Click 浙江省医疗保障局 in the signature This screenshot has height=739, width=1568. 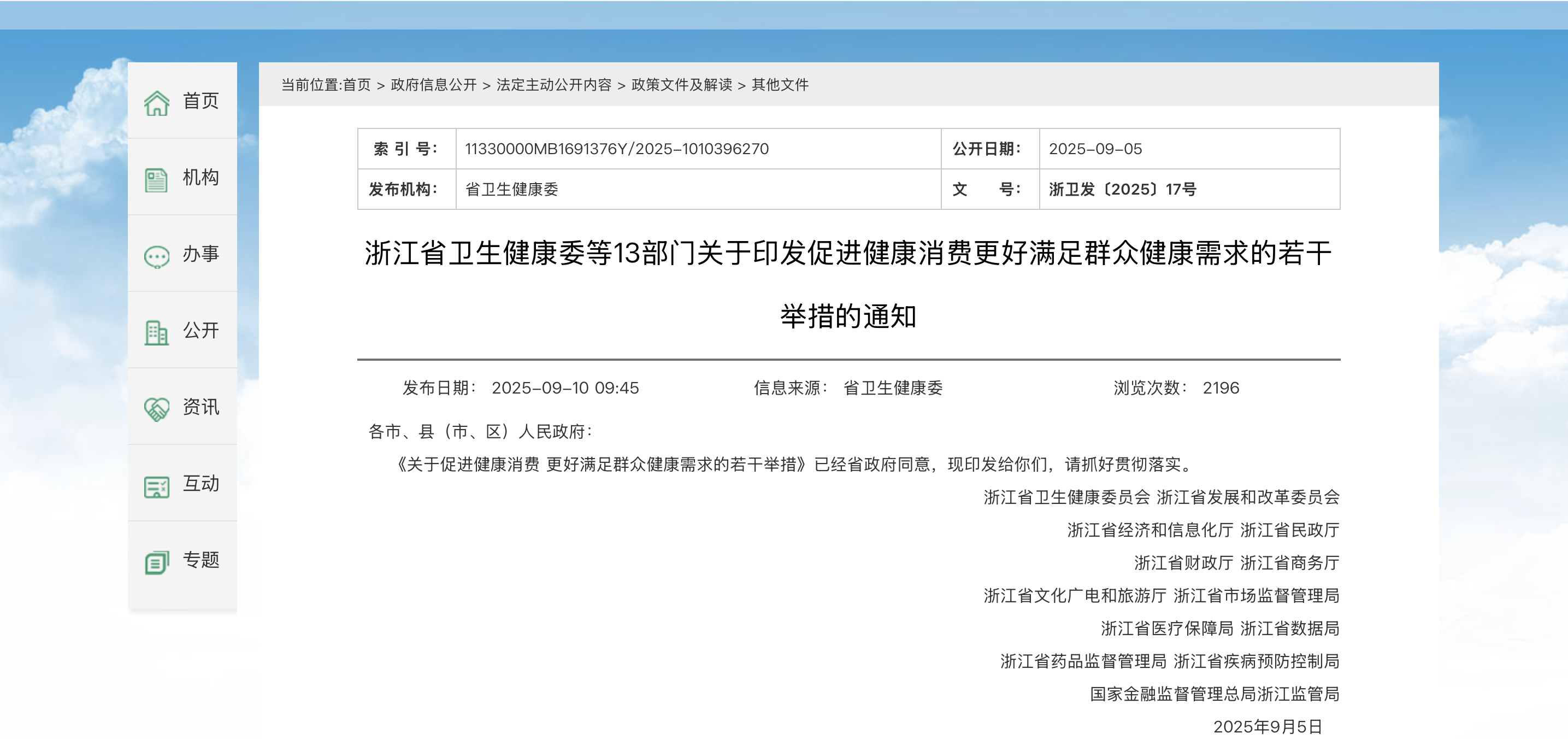click(1167, 628)
